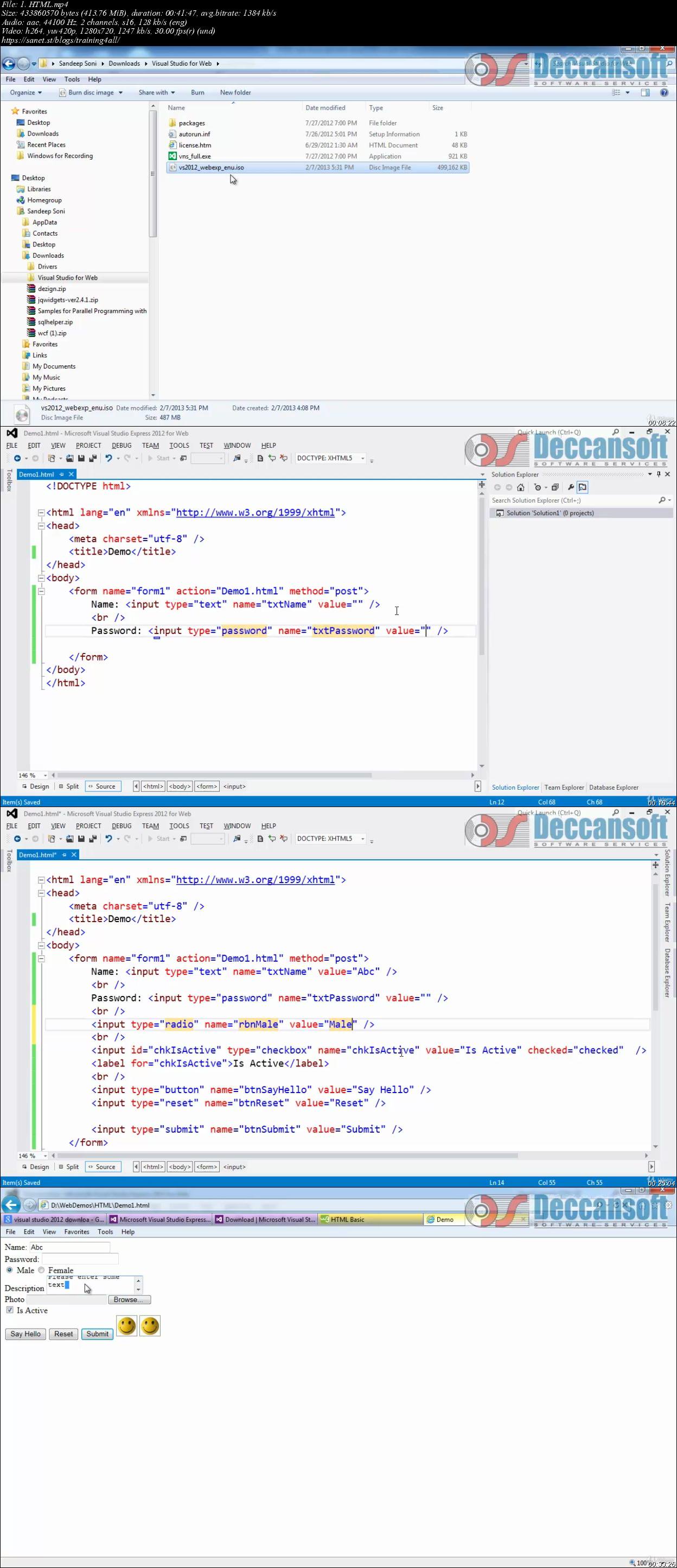Switch to Design view in Visual Studio with Solution Explorer
This screenshot has height=1568, width=677.
(36, 786)
